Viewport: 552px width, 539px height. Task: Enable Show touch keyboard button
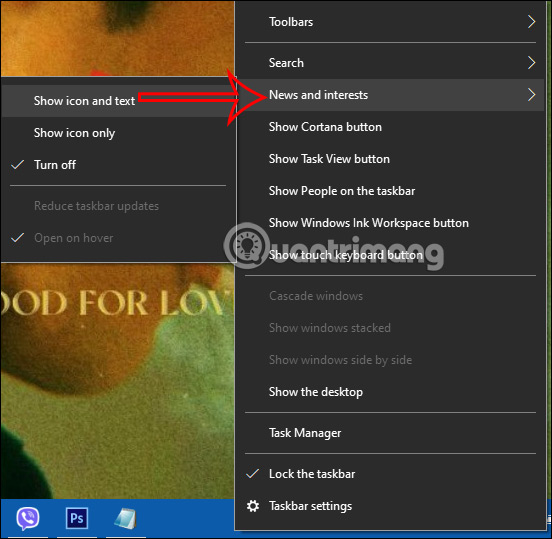[x=390, y=255]
